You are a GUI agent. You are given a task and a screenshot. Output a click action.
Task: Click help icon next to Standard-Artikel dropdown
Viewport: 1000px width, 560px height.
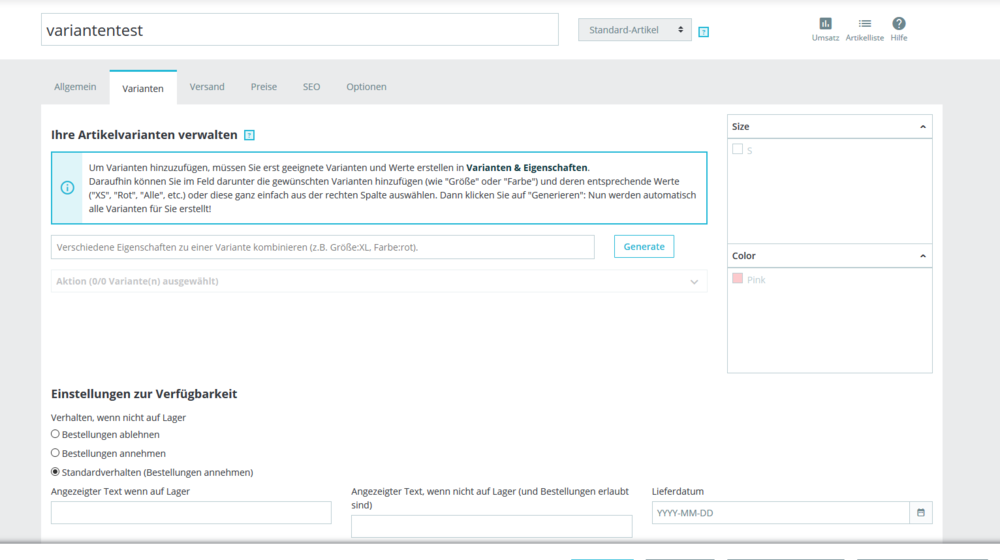point(703,32)
